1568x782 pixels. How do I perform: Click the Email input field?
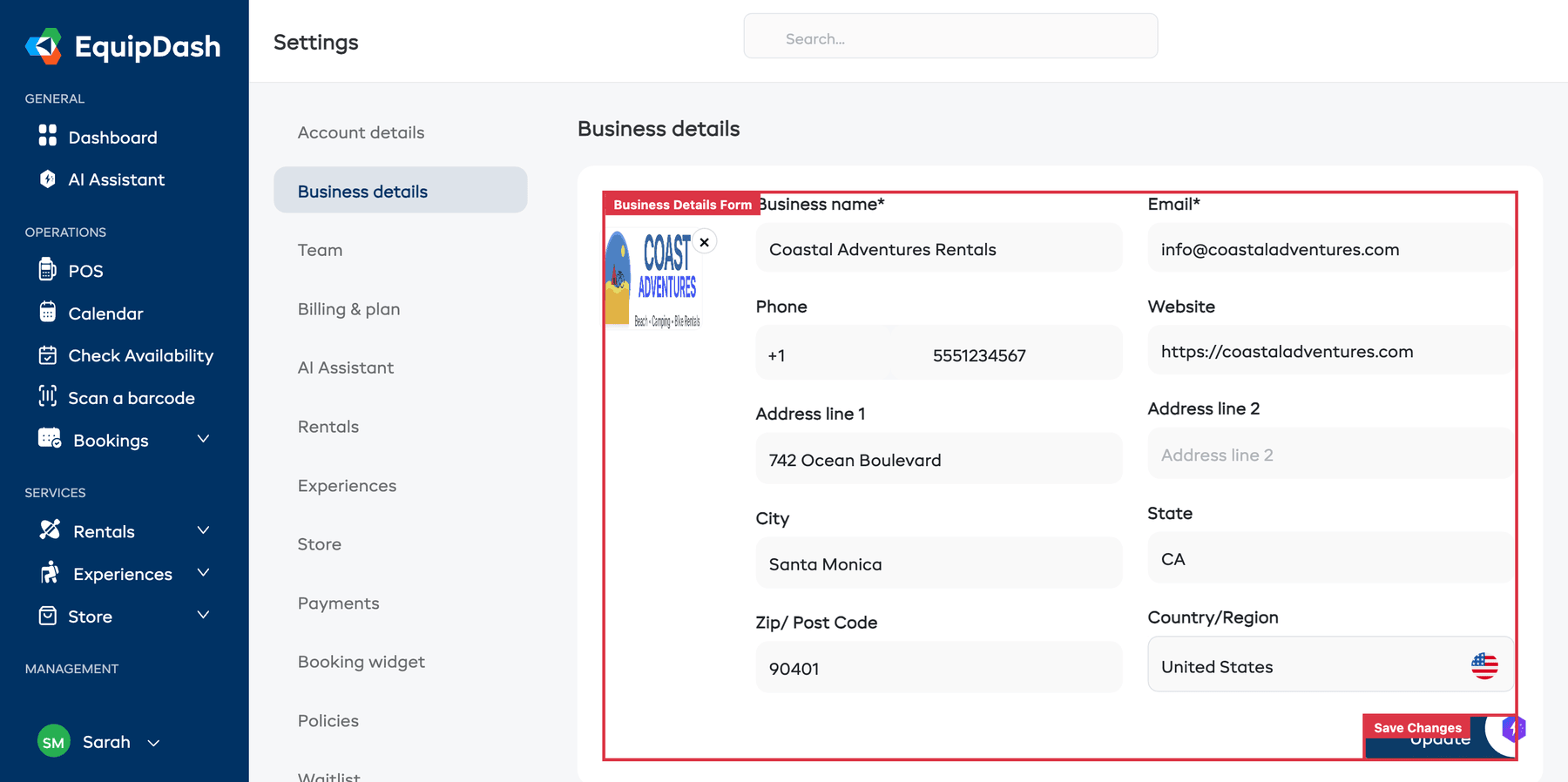point(1330,248)
